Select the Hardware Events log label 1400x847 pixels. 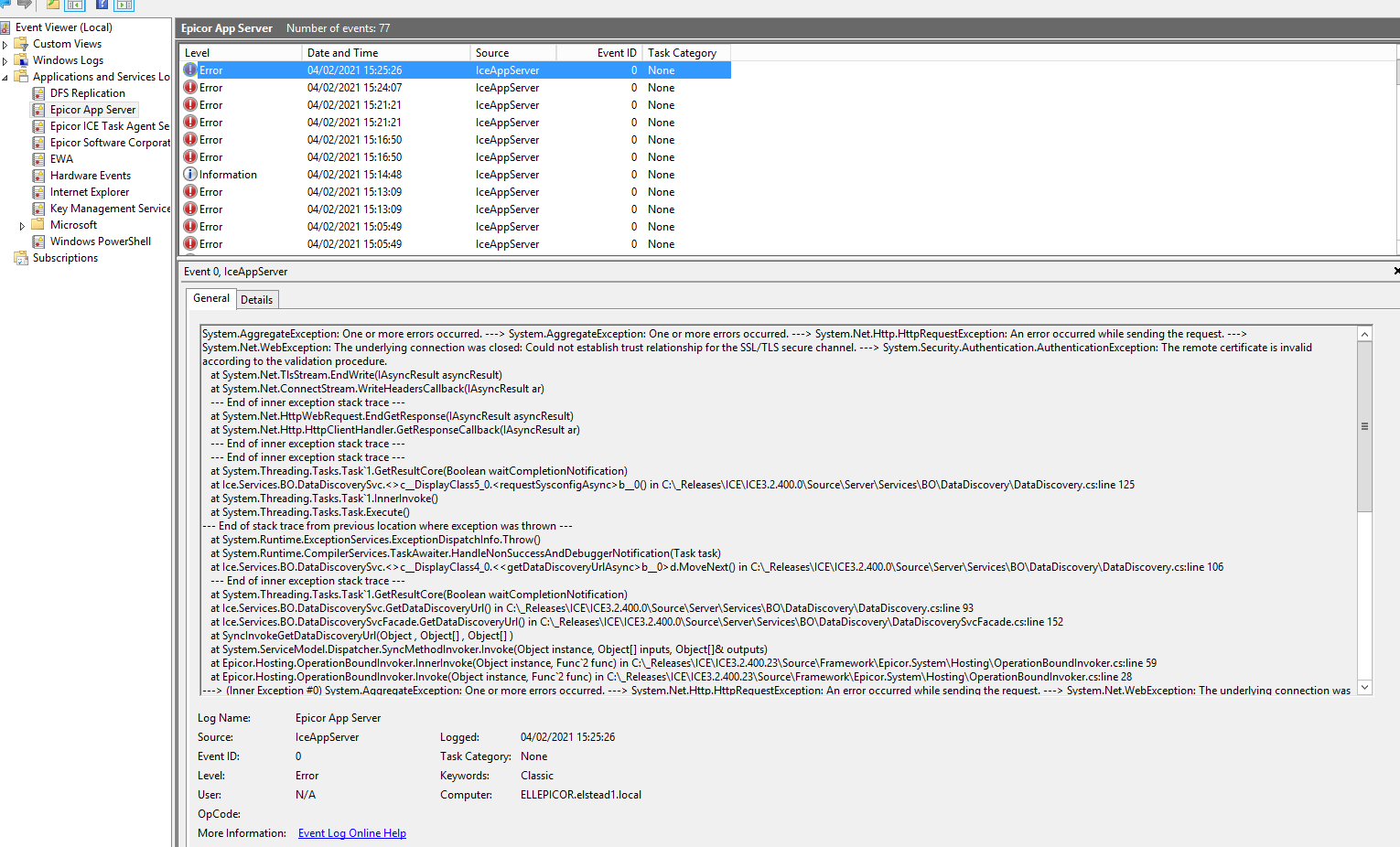tap(91, 176)
